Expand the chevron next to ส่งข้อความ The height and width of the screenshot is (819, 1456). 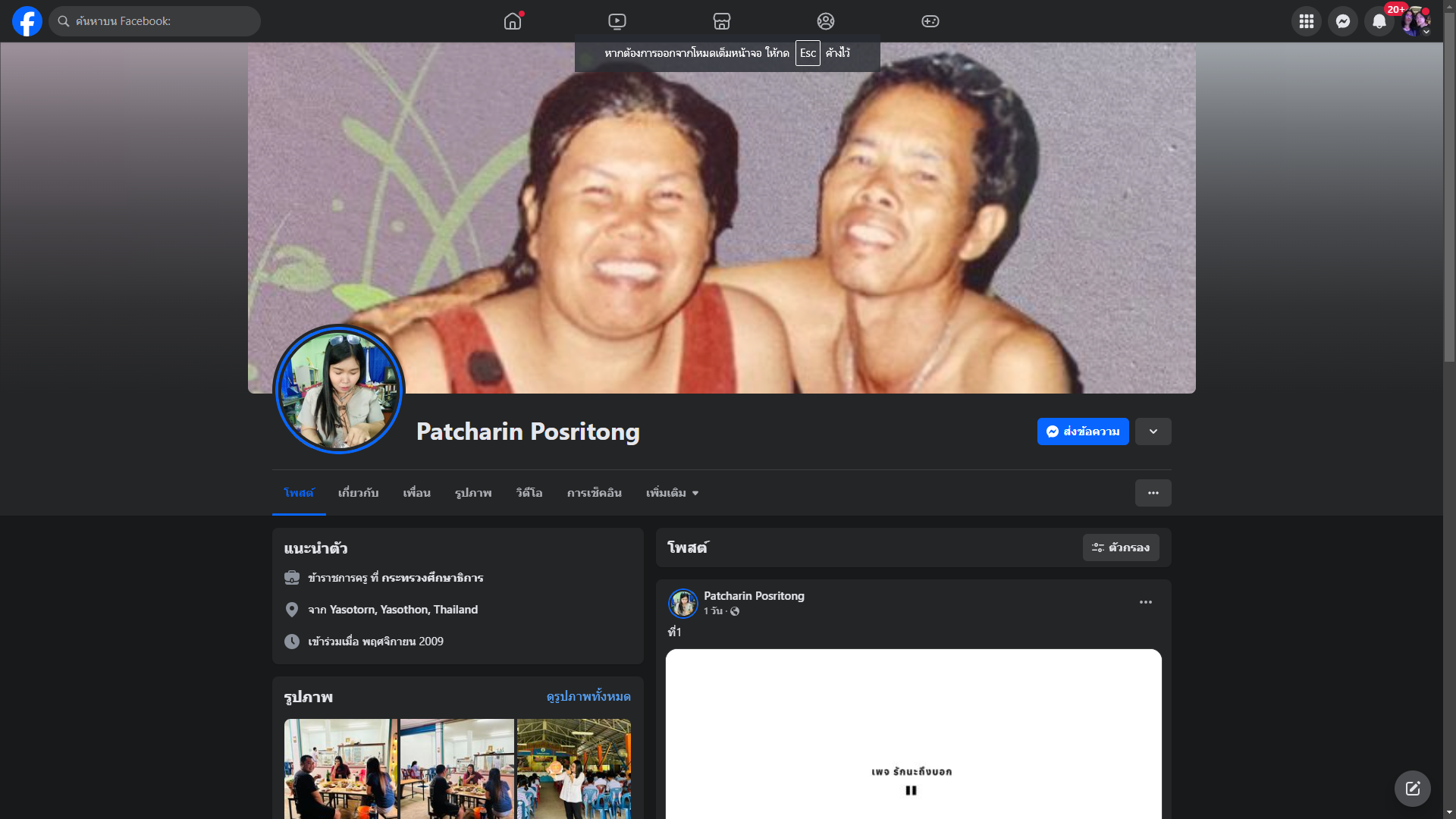[1153, 431]
